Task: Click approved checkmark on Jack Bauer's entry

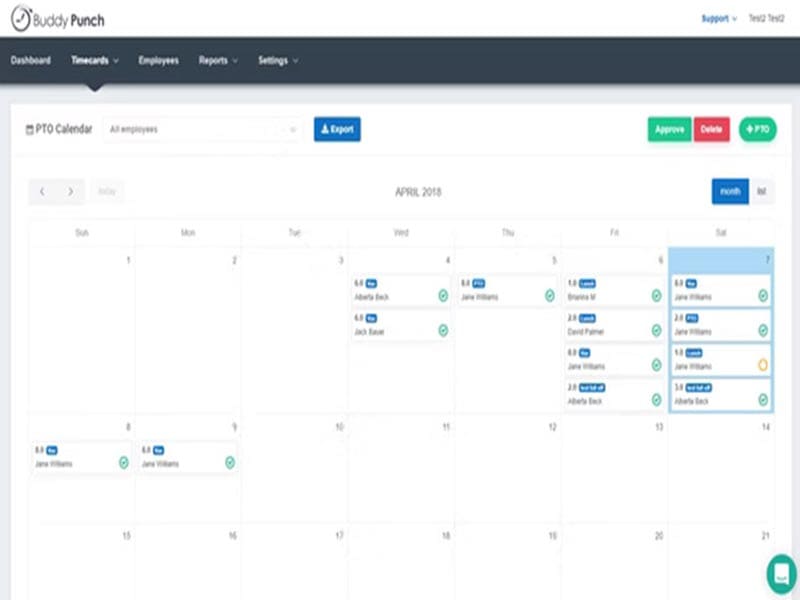Action: pos(442,330)
